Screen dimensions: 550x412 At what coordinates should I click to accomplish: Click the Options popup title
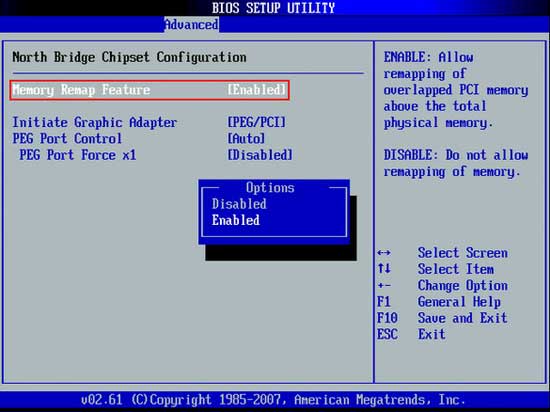coord(270,188)
